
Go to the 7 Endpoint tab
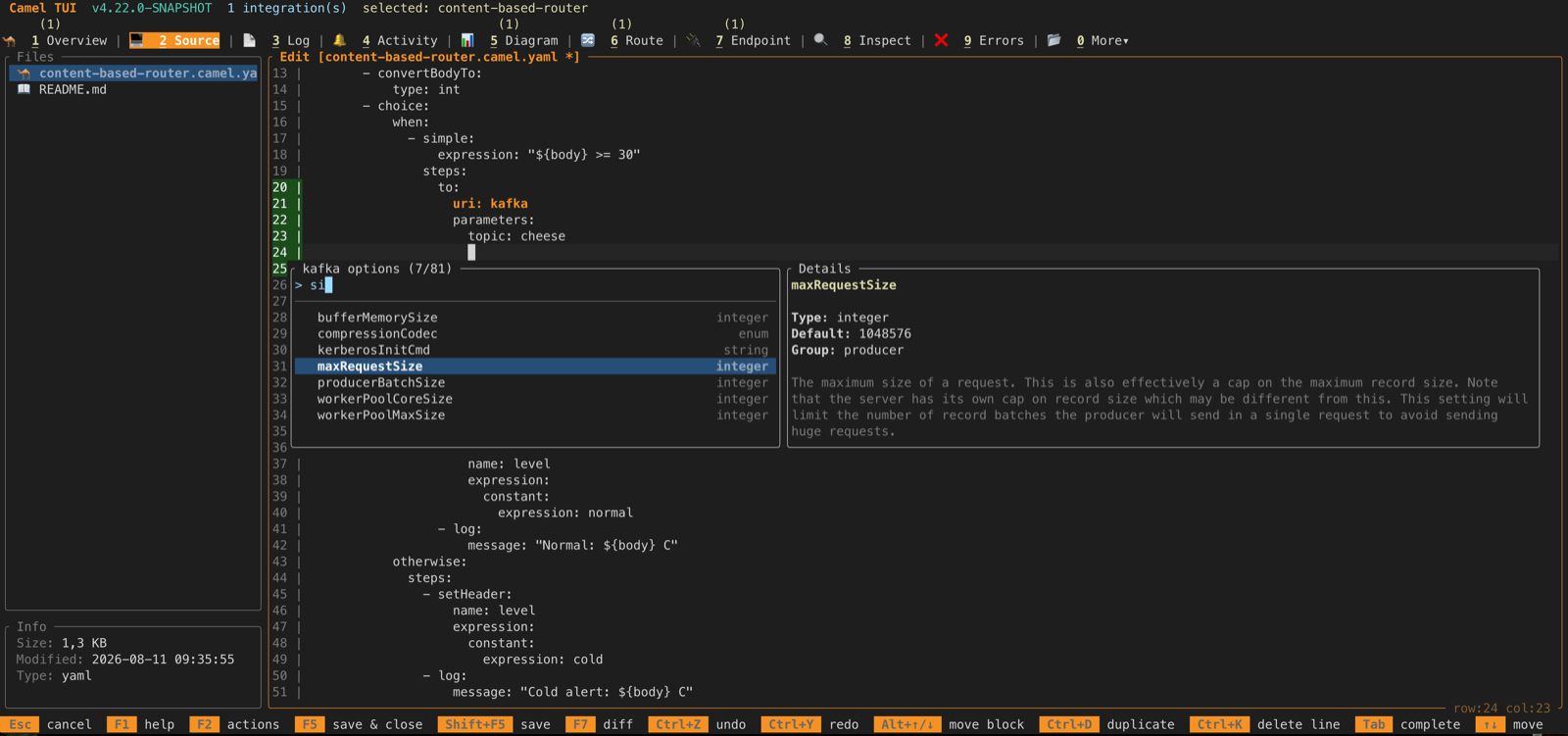coord(754,41)
